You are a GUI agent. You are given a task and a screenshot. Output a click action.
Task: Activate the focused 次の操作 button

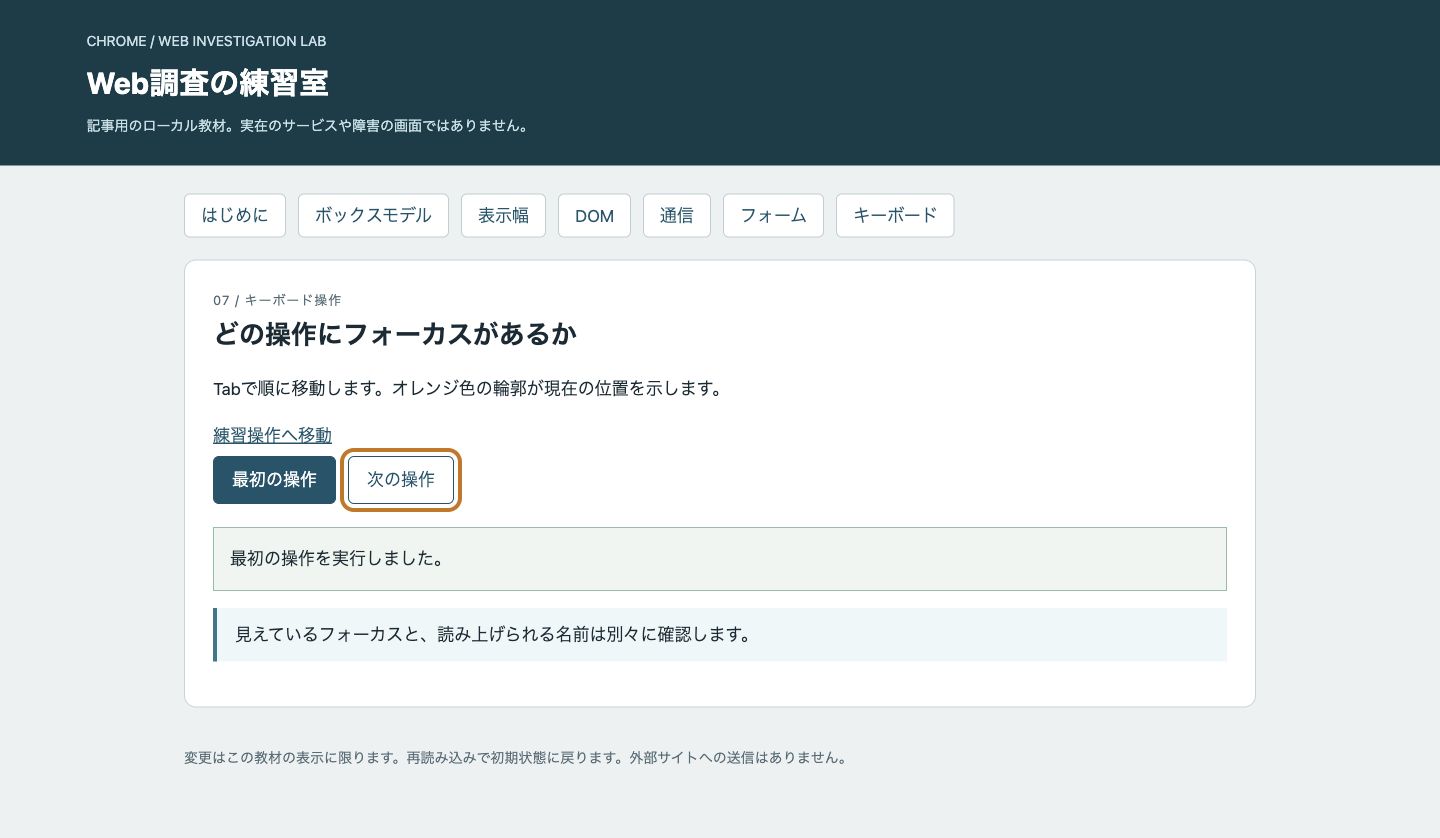pos(401,480)
